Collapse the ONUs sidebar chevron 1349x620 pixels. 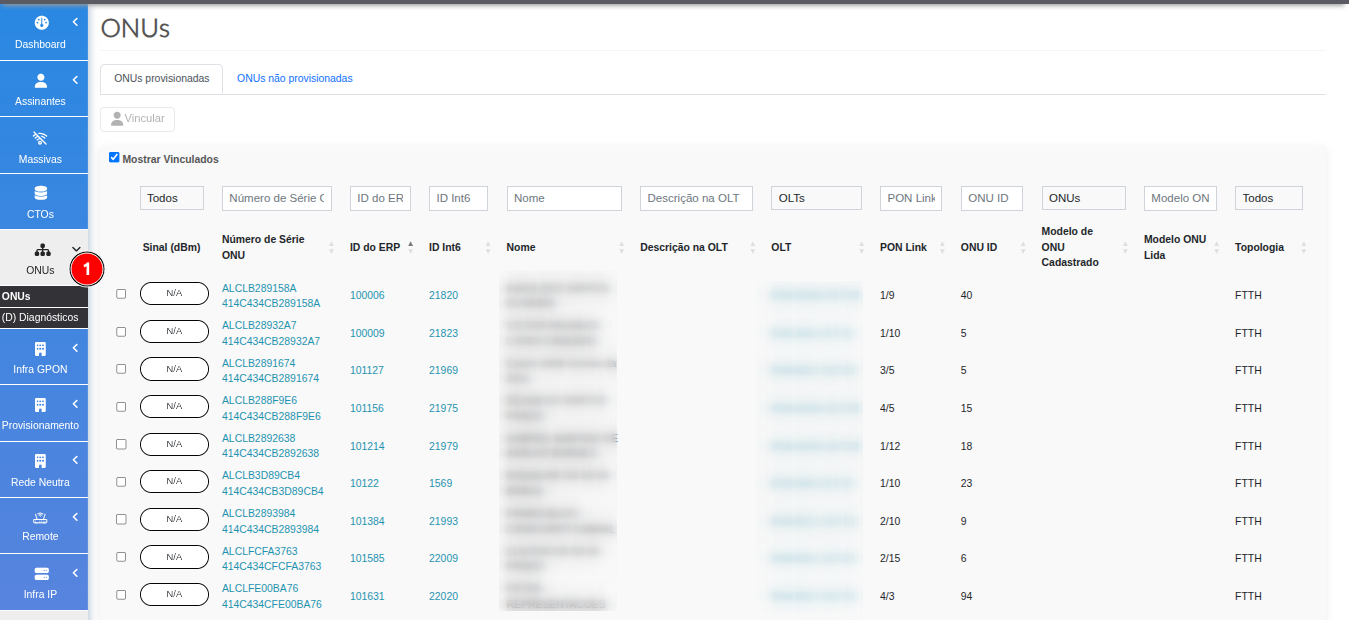[x=75, y=249]
